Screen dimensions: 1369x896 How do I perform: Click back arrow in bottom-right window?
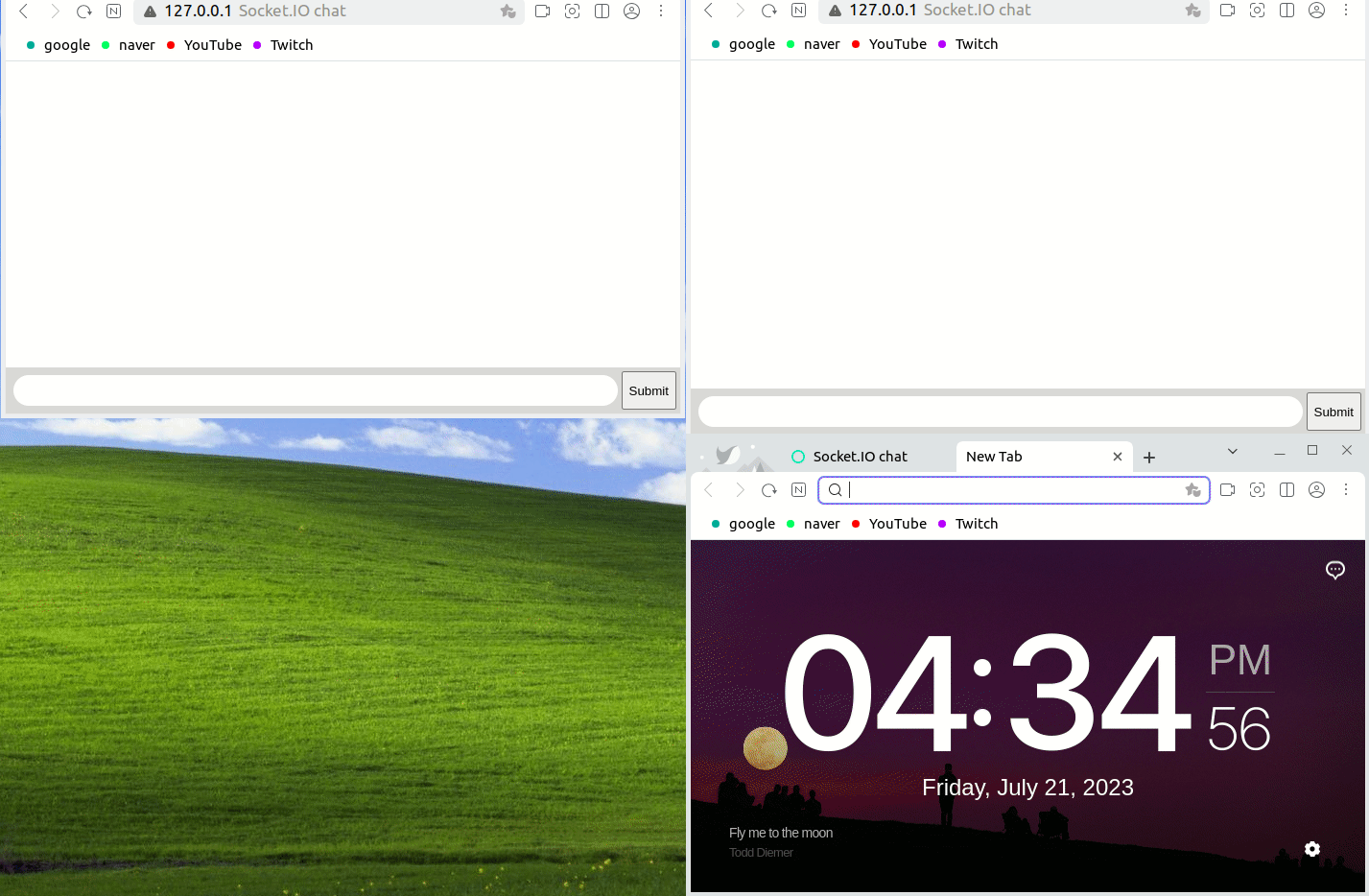[709, 490]
